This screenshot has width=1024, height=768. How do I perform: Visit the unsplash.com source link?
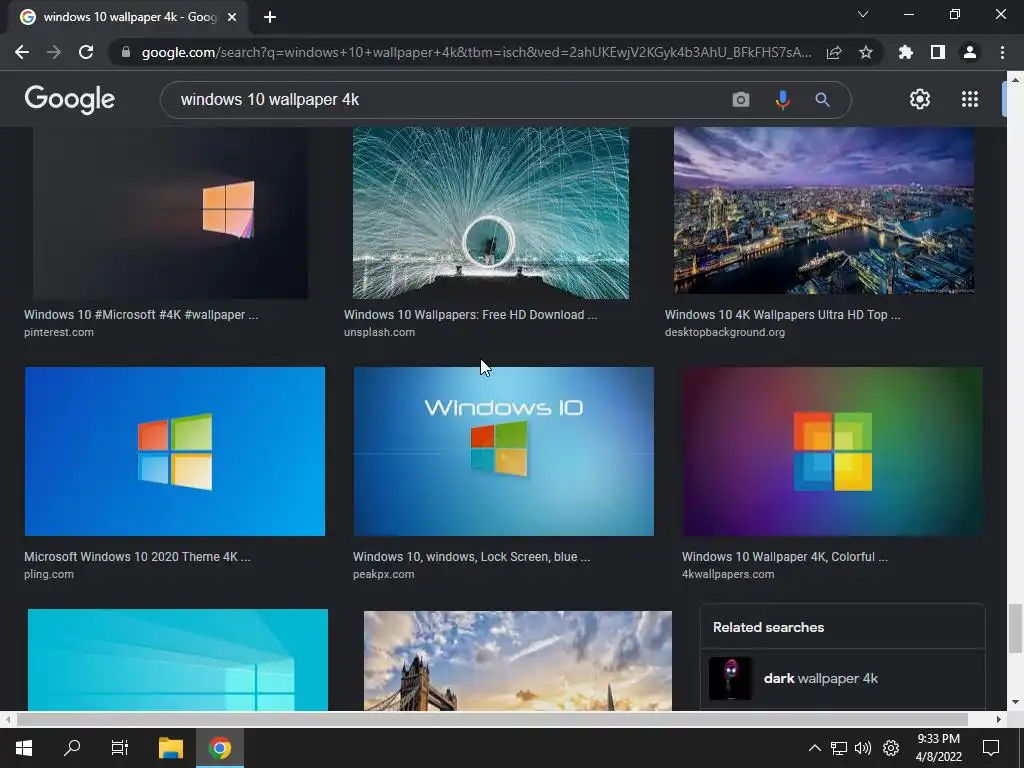[x=379, y=332]
